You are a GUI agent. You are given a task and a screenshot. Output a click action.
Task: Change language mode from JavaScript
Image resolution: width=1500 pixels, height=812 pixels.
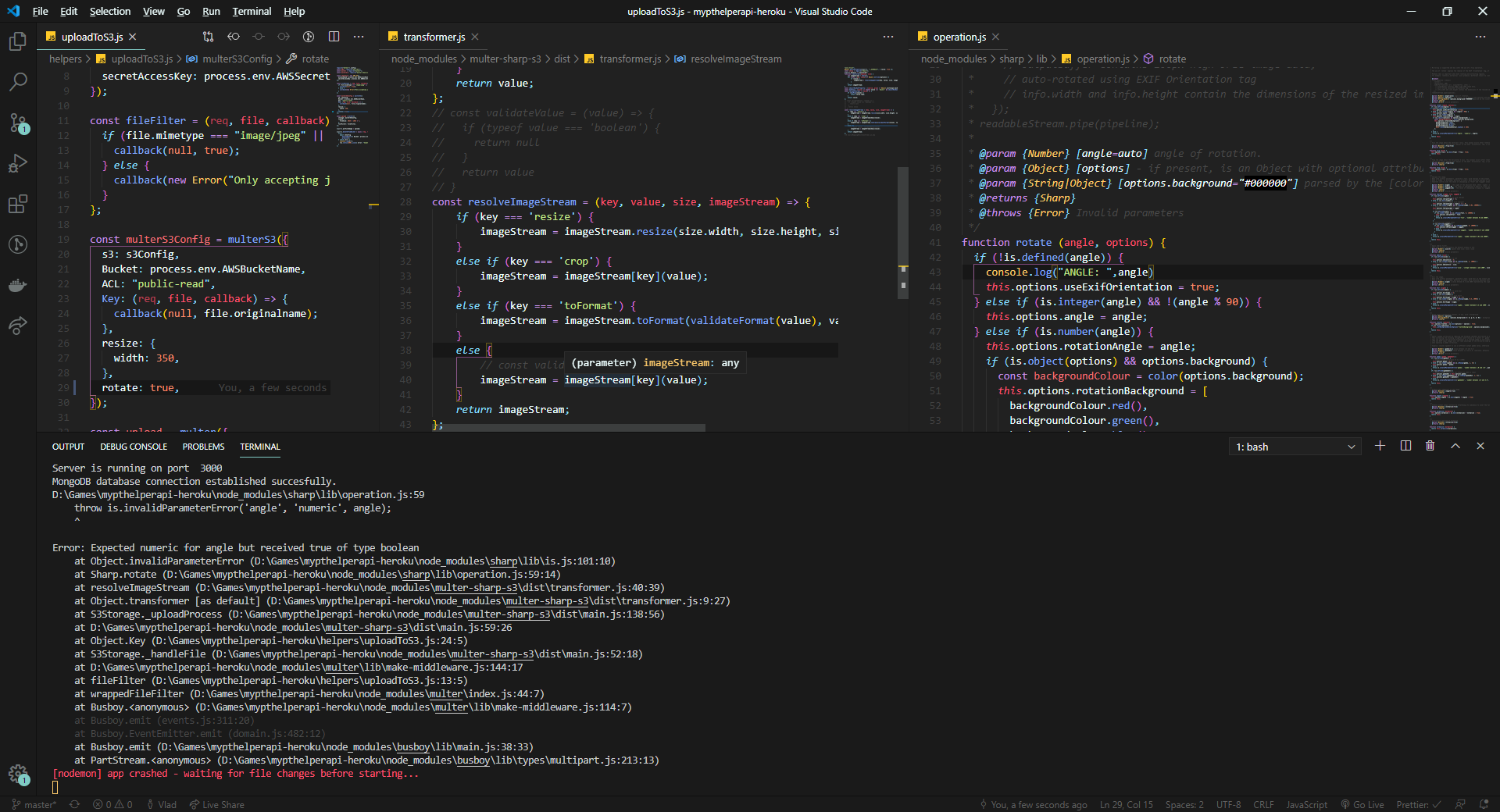(x=1306, y=804)
